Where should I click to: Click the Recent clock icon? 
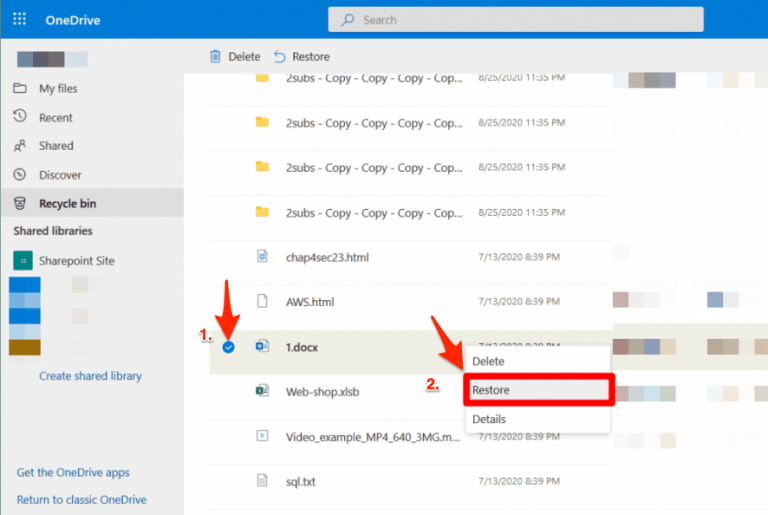(x=20, y=117)
